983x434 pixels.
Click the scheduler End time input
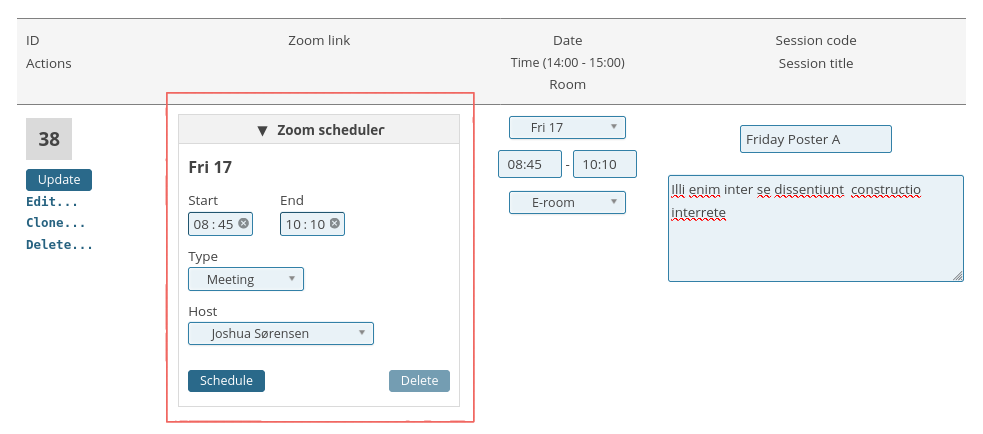click(304, 224)
